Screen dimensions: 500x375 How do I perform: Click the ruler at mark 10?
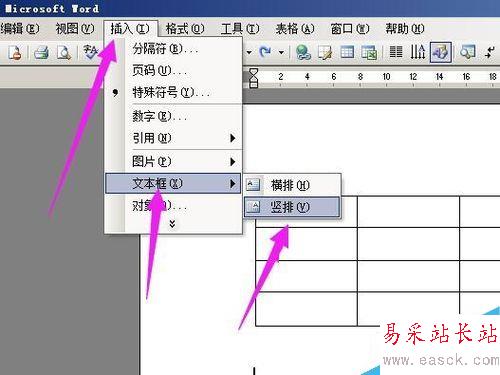pyautogui.click(x=386, y=77)
